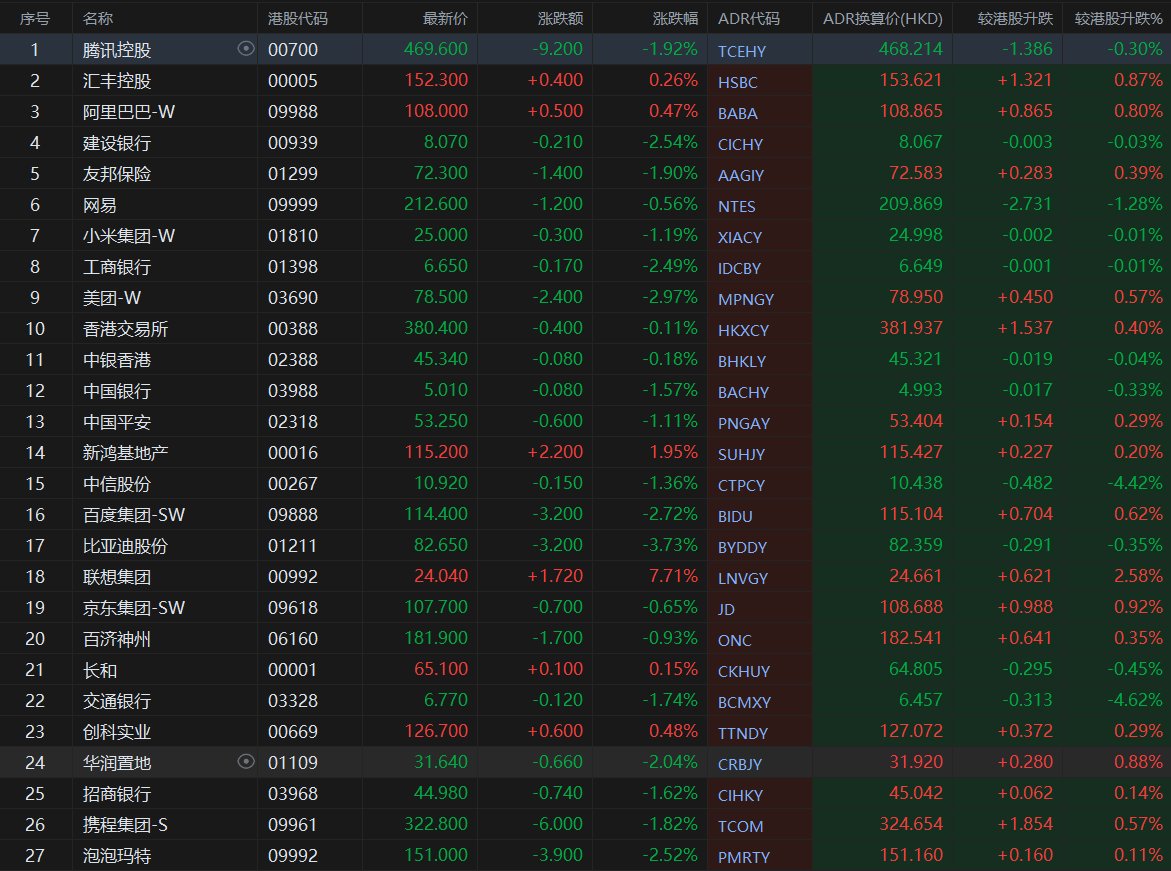The image size is (1171, 871).
Task: Select the 携程集团-S stock row
Action: tap(586, 825)
